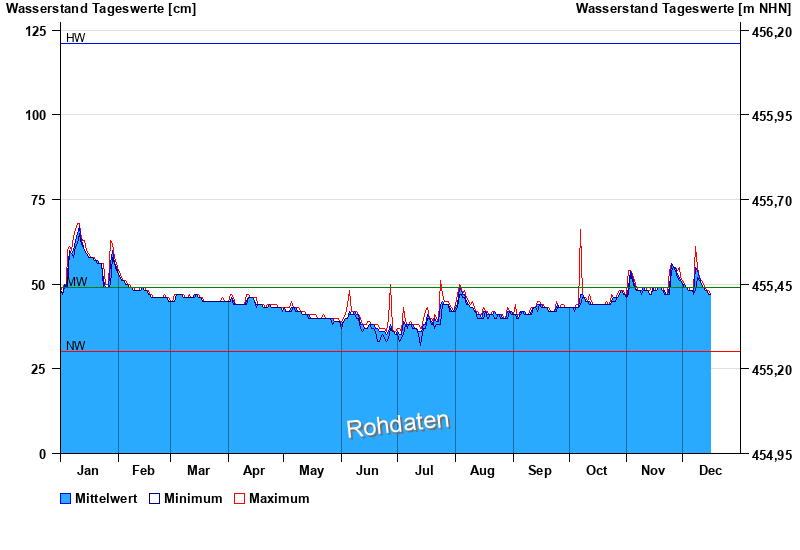The width and height of the screenshot is (800, 550).
Task: Click the blue Mittelwert legend swatch
Action: pyautogui.click(x=66, y=498)
